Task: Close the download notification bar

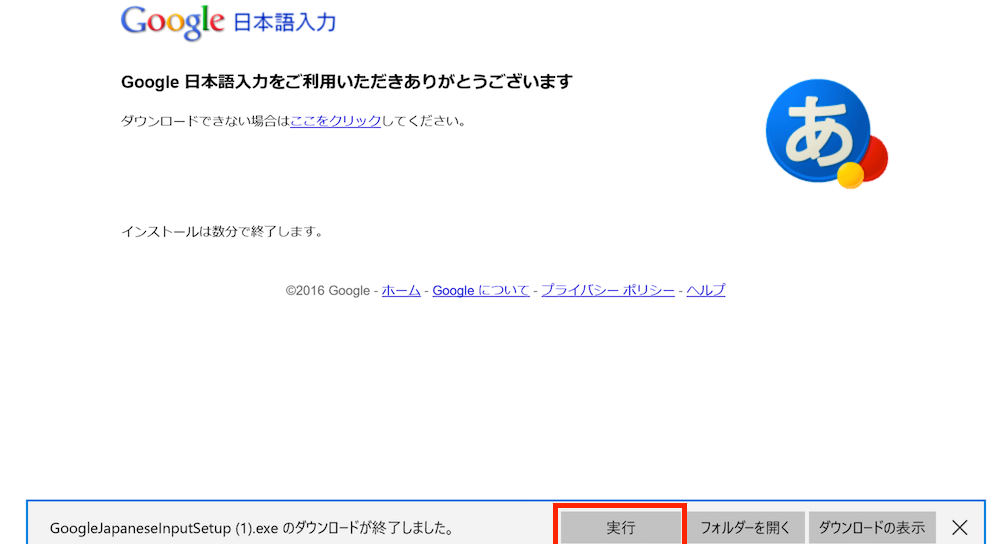Action: click(960, 527)
